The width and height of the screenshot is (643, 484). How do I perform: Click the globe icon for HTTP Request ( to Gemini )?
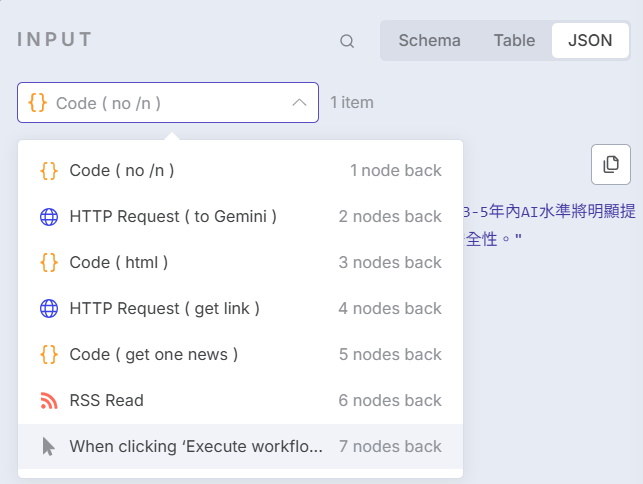pos(49,216)
